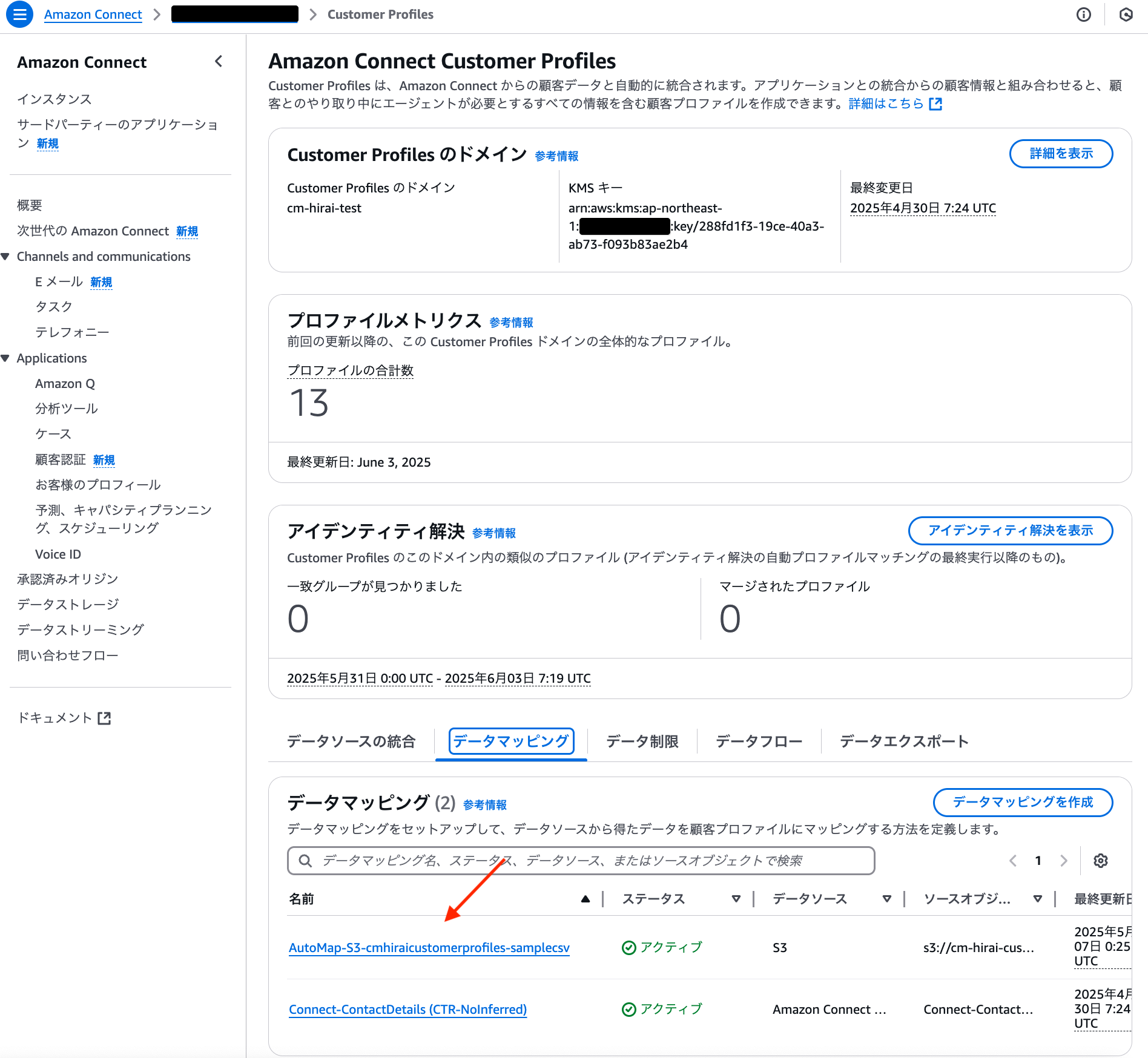The height and width of the screenshot is (1058, 1148).
Task: Click the 最終変更日 timestamp 2025年4月30日 7:24 UTC
Action: 923,208
